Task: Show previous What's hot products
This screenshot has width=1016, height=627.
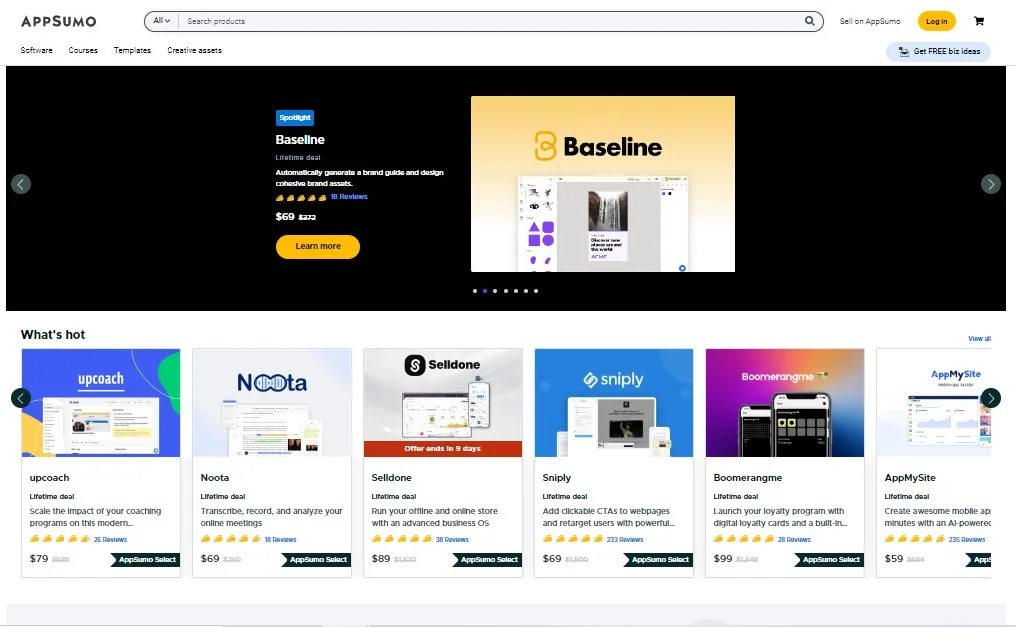Action: [x=21, y=398]
